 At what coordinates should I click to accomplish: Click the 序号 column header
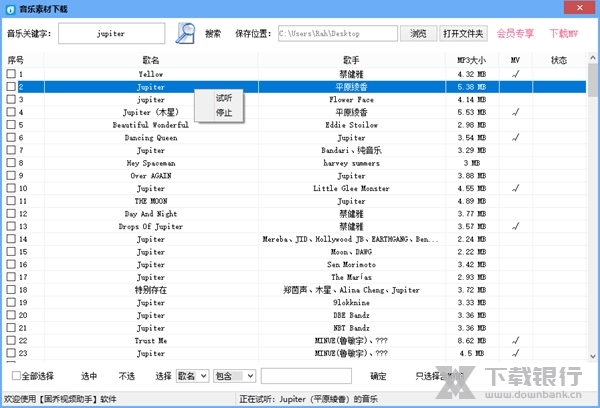point(15,60)
